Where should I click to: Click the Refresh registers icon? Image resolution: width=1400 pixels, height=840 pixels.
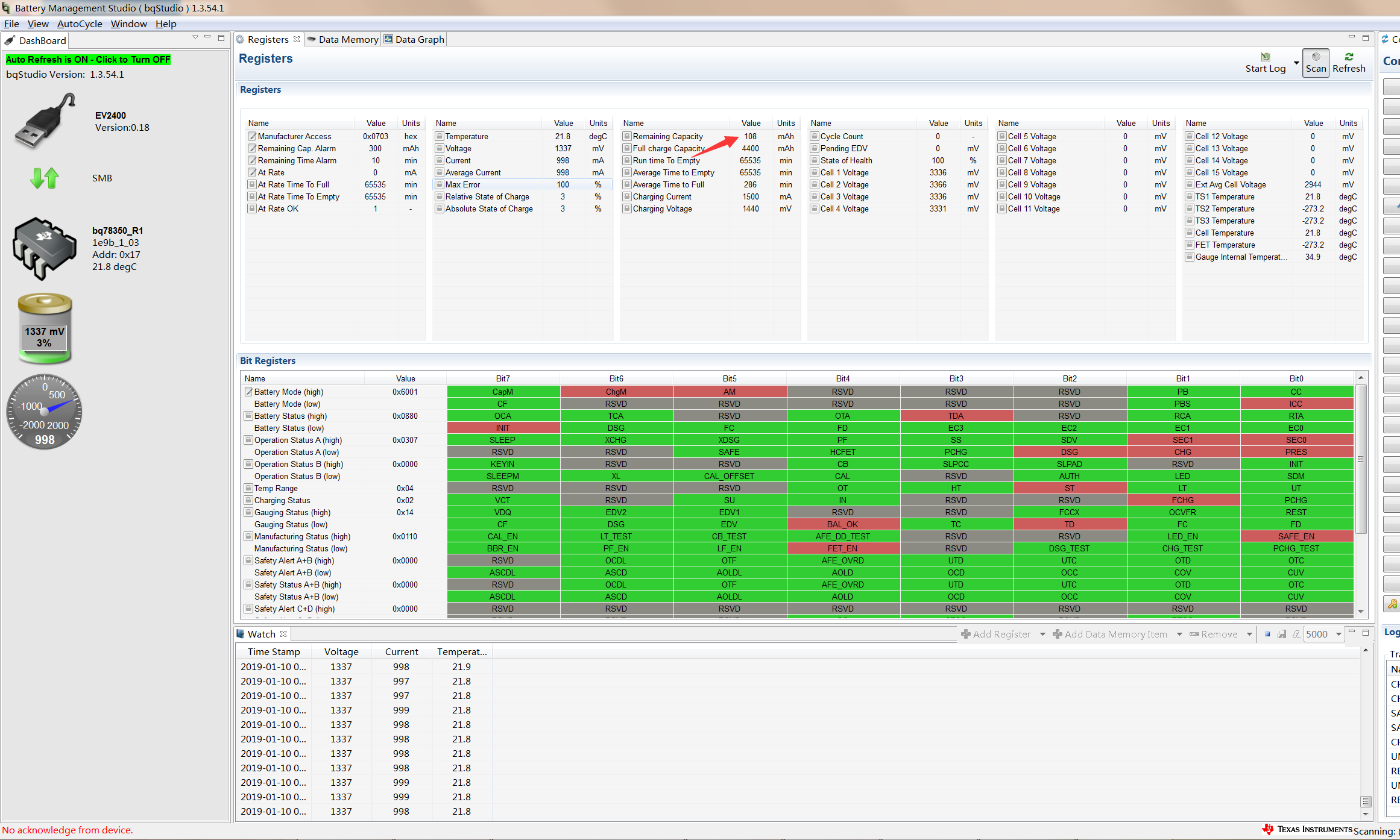click(1349, 57)
